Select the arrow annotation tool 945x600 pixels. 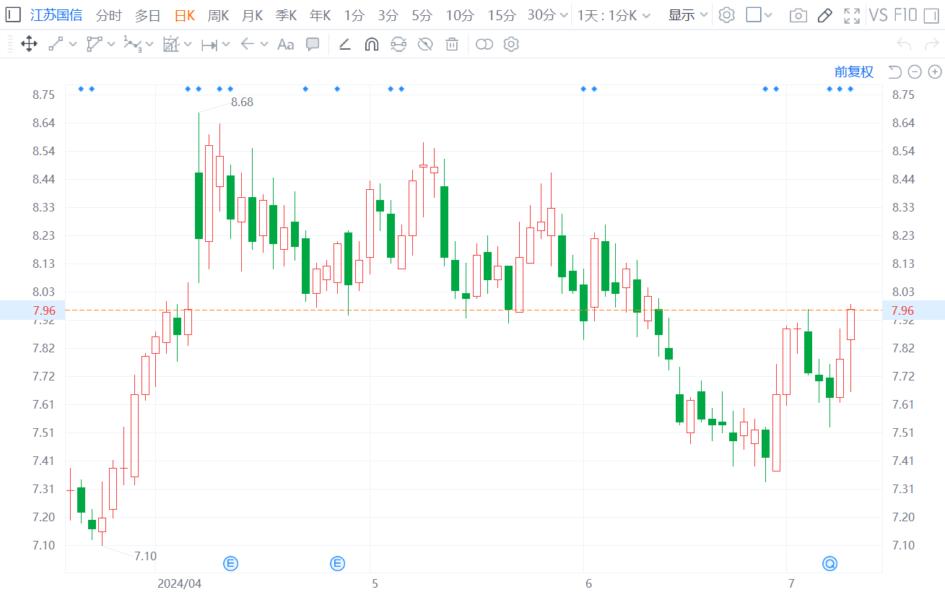click(x=247, y=44)
